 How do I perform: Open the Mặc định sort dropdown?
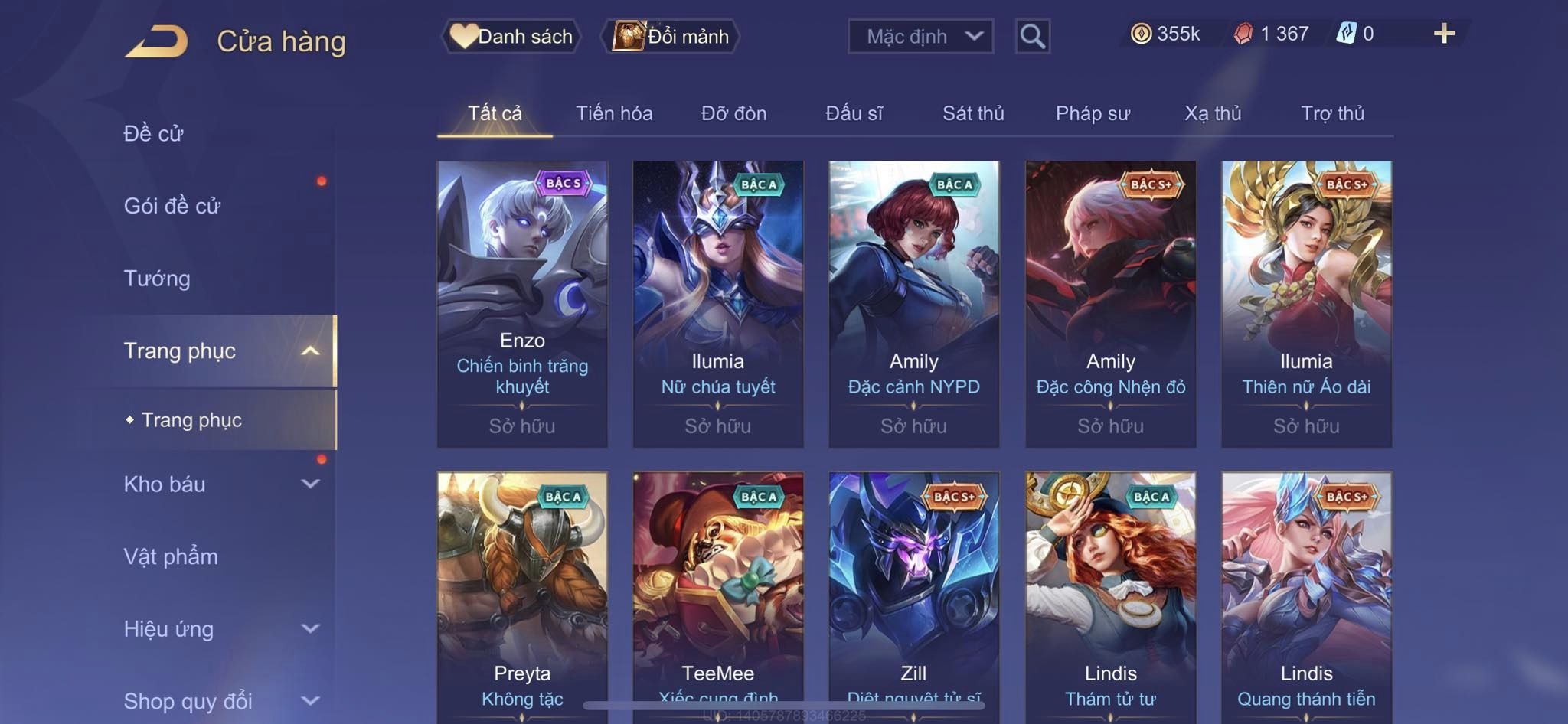pos(920,36)
